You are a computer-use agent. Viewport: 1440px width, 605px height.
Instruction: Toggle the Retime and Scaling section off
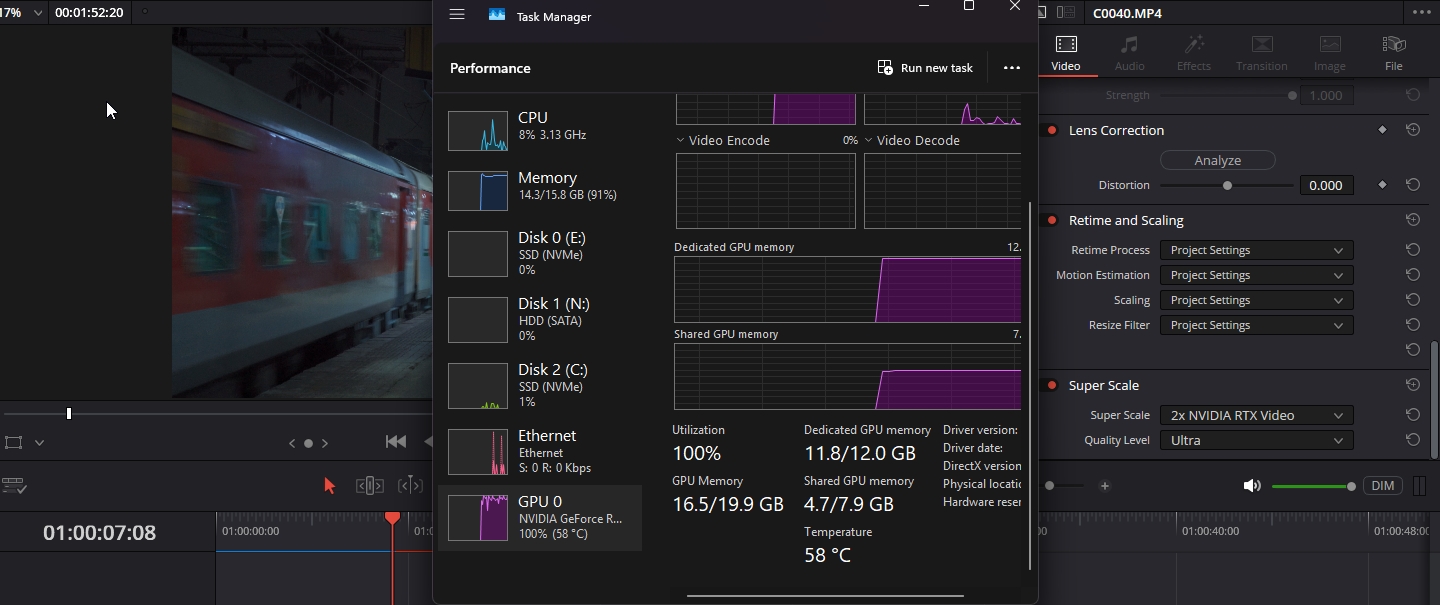1052,221
